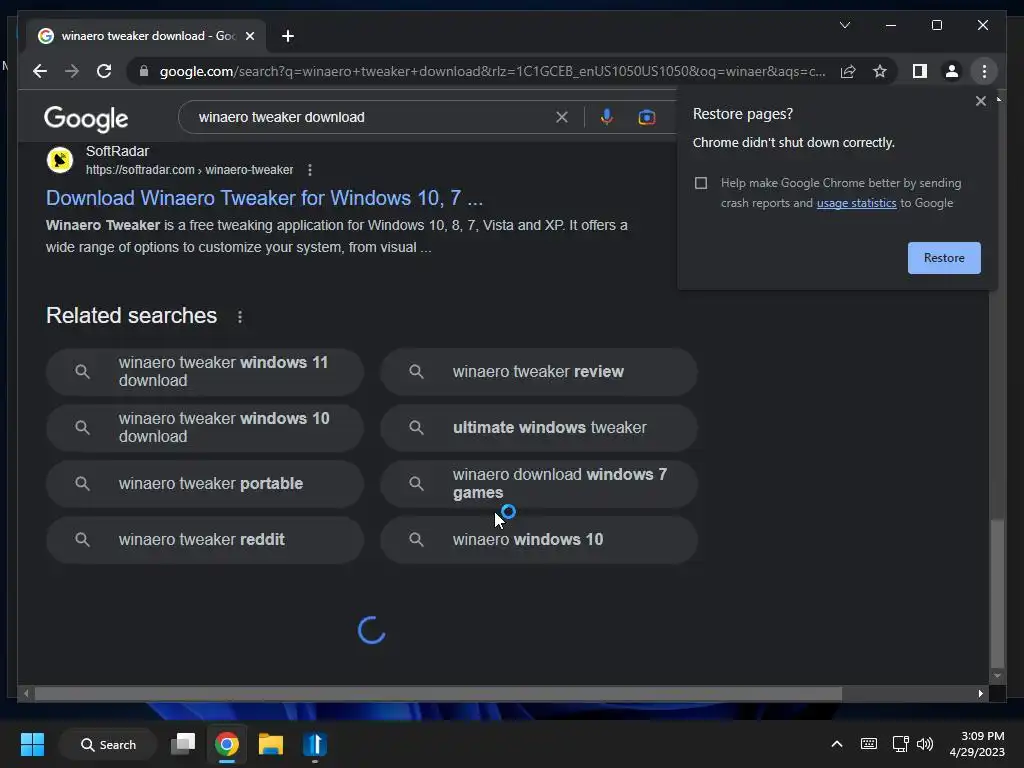Search winaero tweaker reddit
The image size is (1024, 768).
(204, 540)
